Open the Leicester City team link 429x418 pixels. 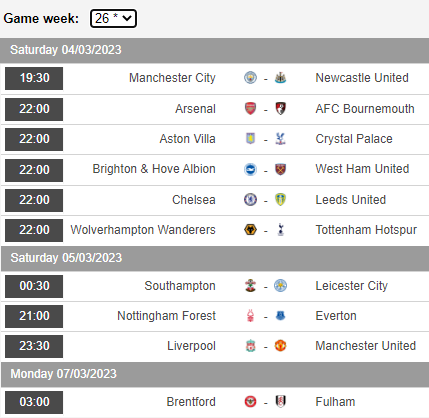click(352, 286)
